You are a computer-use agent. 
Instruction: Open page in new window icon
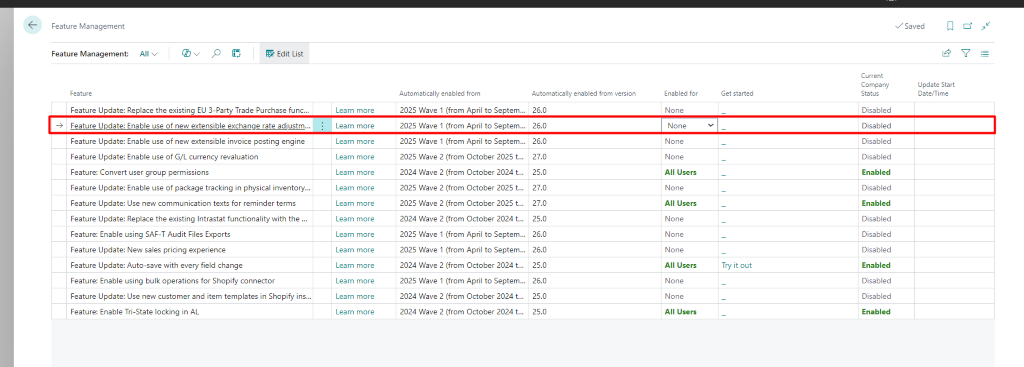(x=968, y=26)
